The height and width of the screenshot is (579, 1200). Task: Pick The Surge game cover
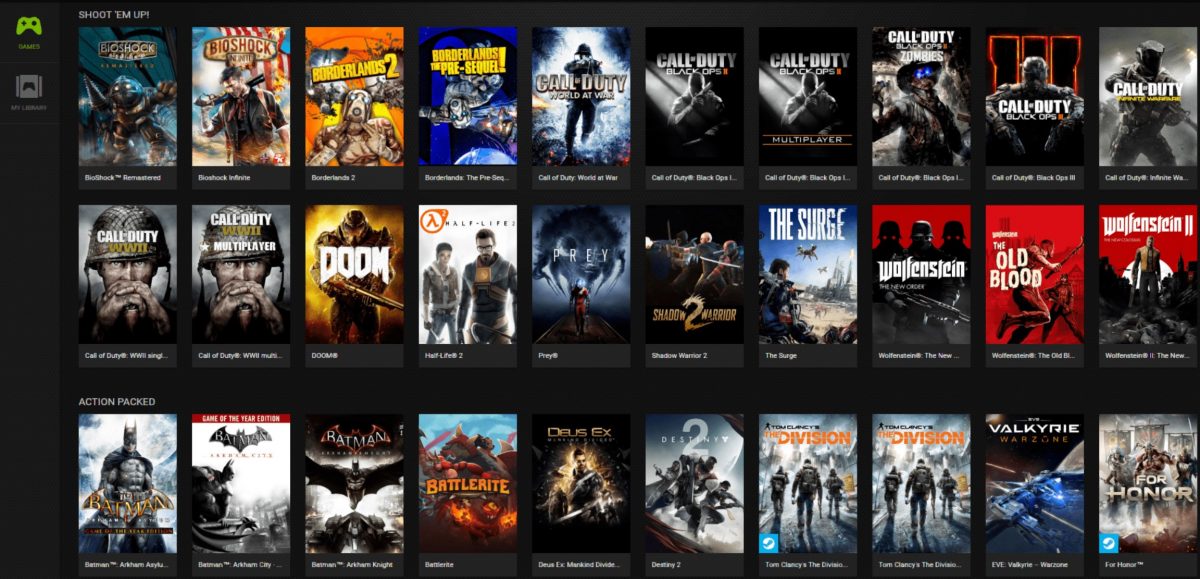click(x=808, y=274)
